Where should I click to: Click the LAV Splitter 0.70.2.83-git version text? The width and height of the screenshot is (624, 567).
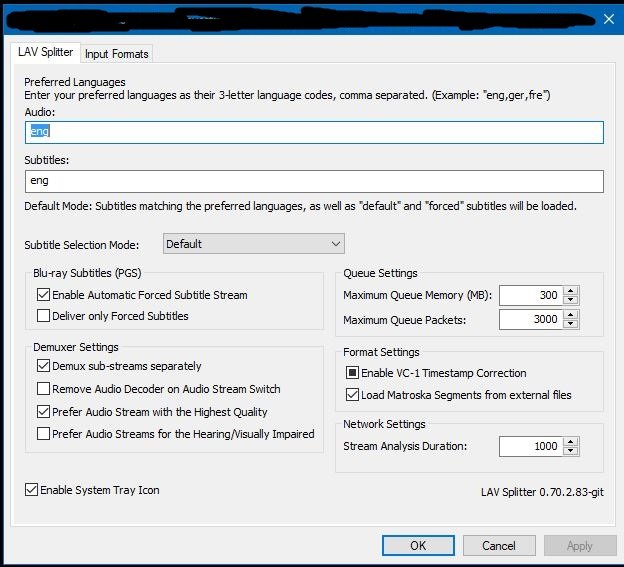tap(542, 492)
